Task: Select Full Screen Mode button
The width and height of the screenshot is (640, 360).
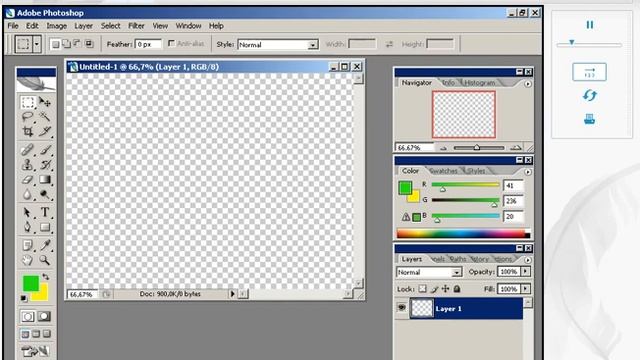Action: (47, 334)
